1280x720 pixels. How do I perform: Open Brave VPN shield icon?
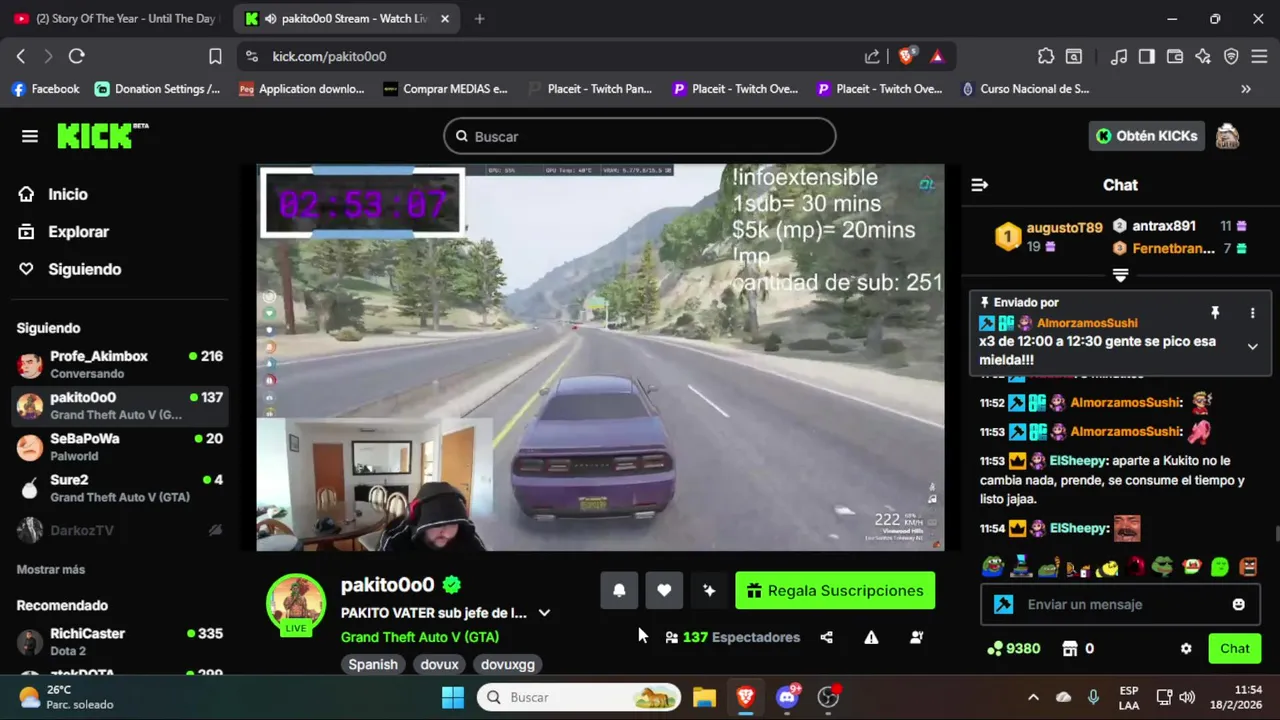(x=1231, y=56)
